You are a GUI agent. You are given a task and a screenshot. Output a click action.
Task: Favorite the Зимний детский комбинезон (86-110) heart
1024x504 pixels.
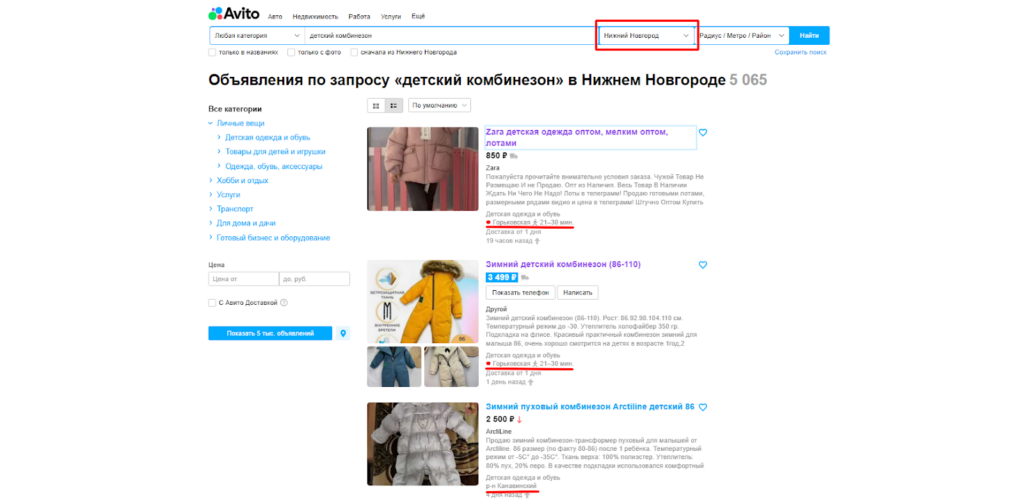[703, 265]
